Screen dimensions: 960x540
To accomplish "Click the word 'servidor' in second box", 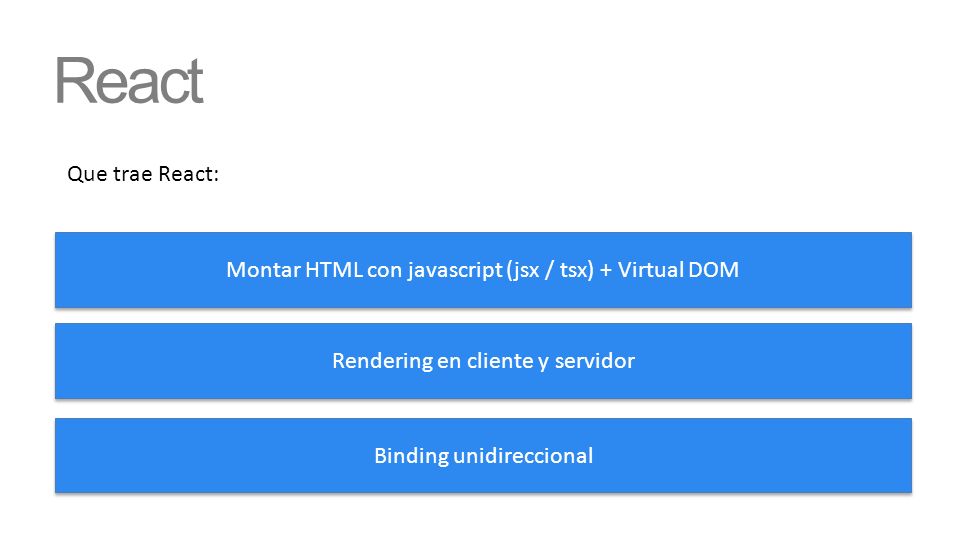I will (x=594, y=361).
